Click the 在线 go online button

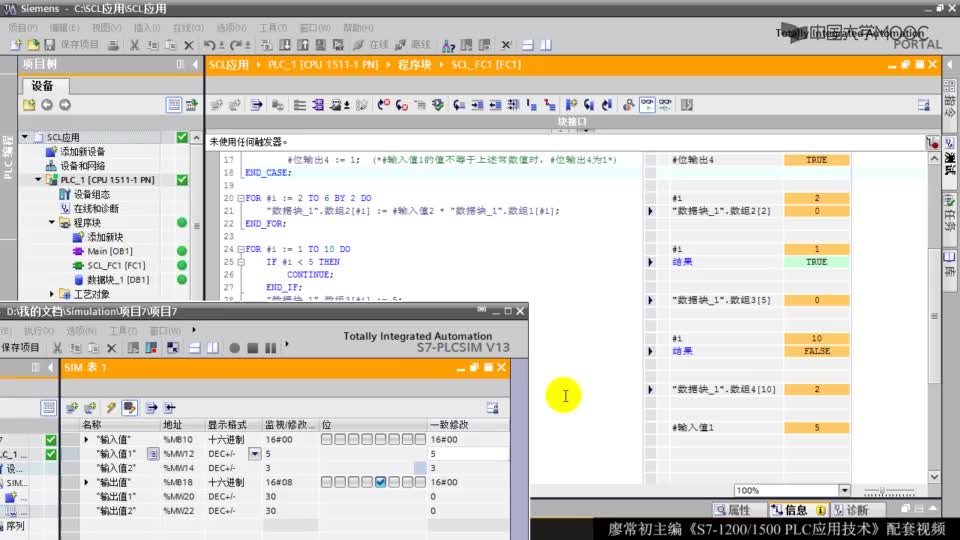click(372, 45)
